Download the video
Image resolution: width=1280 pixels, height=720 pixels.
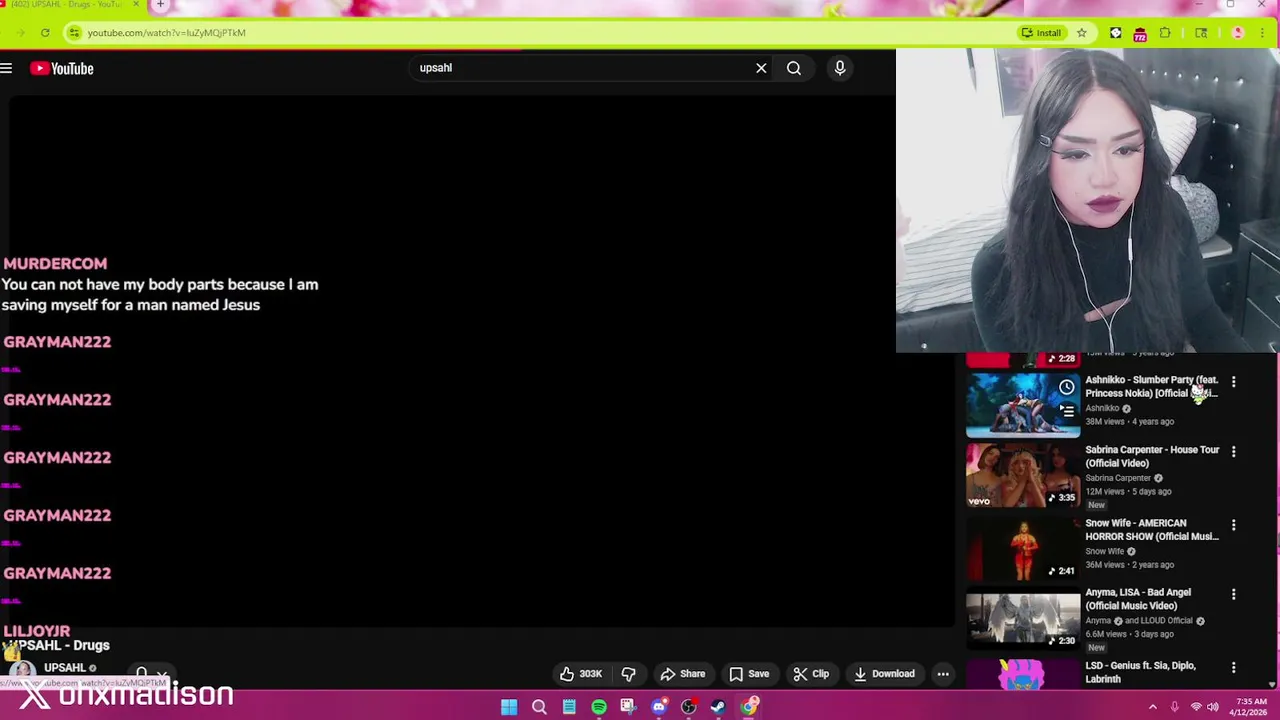point(884,674)
